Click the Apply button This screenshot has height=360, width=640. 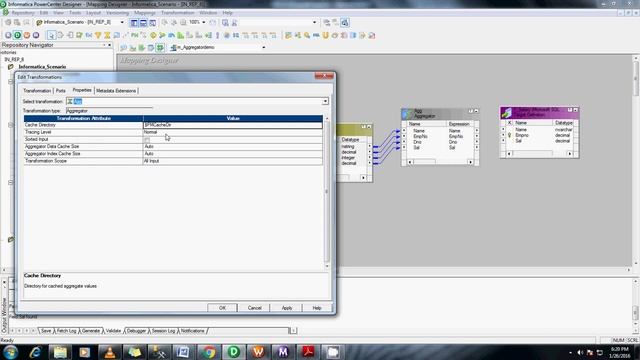tap(287, 308)
